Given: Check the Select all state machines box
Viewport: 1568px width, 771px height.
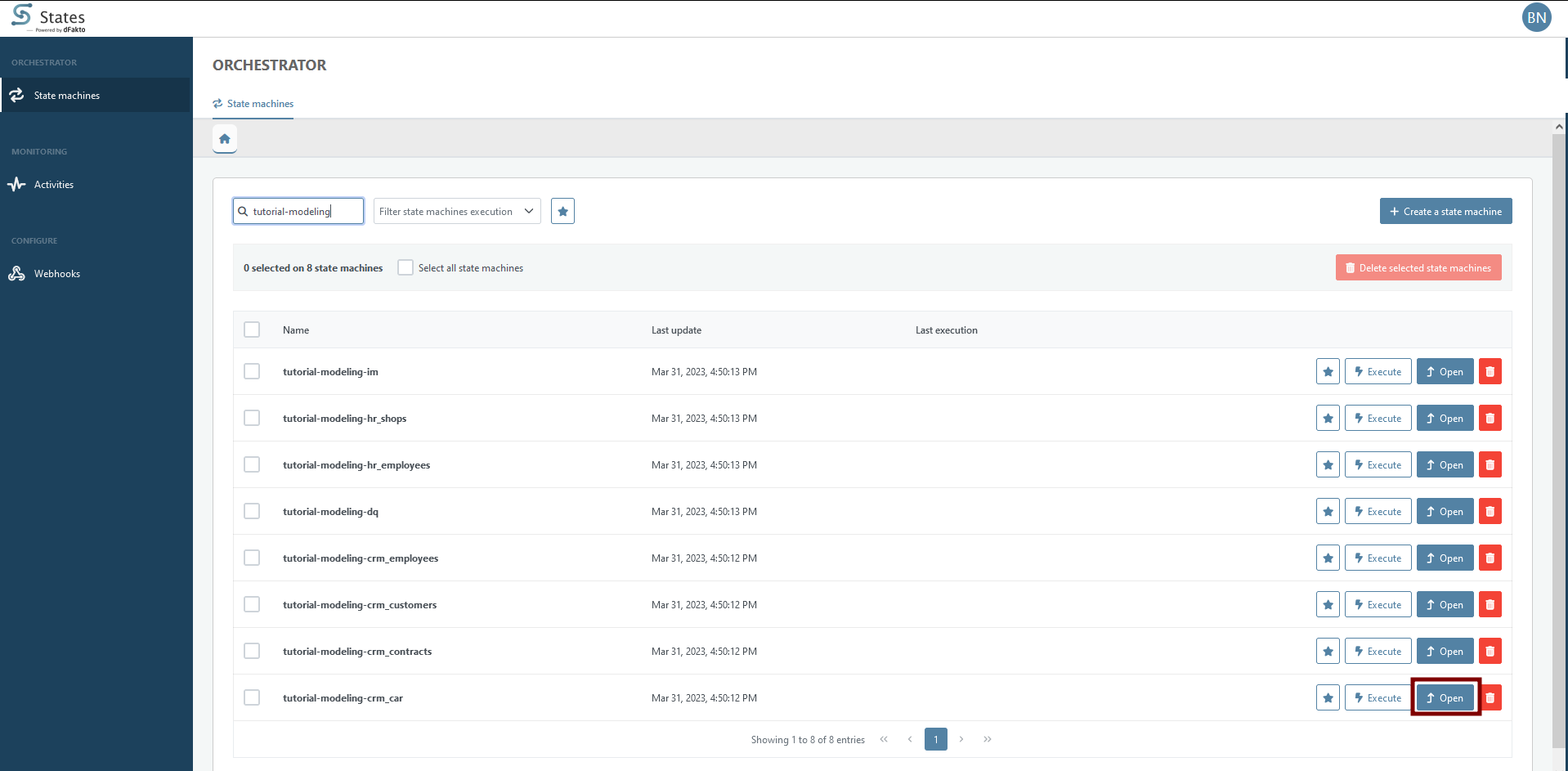Looking at the screenshot, I should 405,268.
